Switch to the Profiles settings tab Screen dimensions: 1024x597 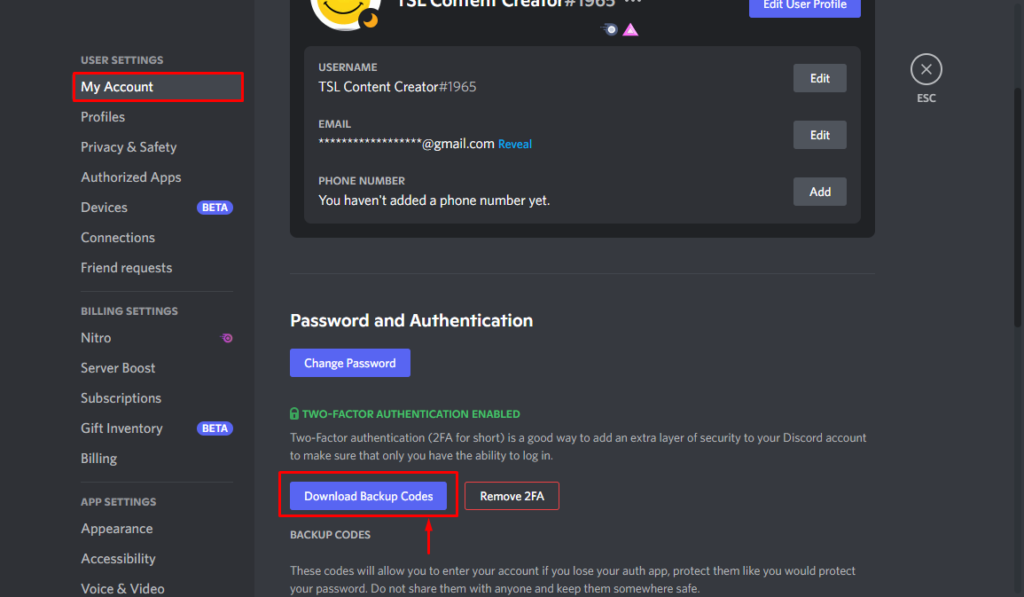click(x=103, y=117)
